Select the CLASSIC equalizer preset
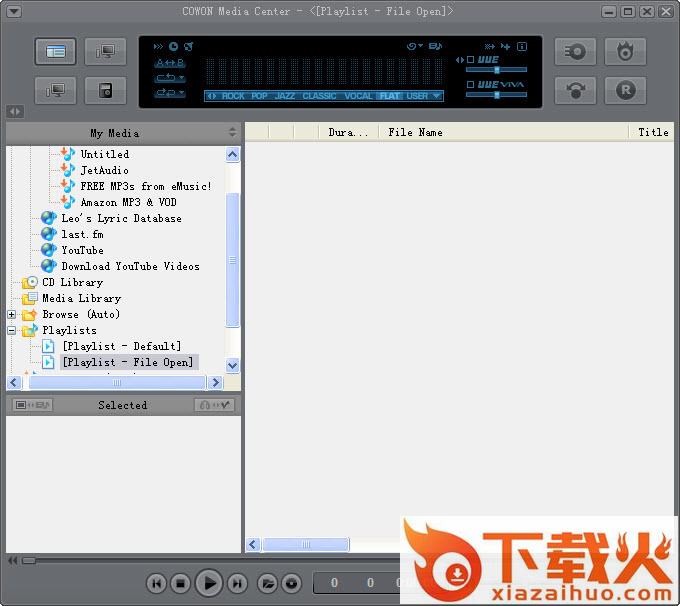 click(319, 96)
